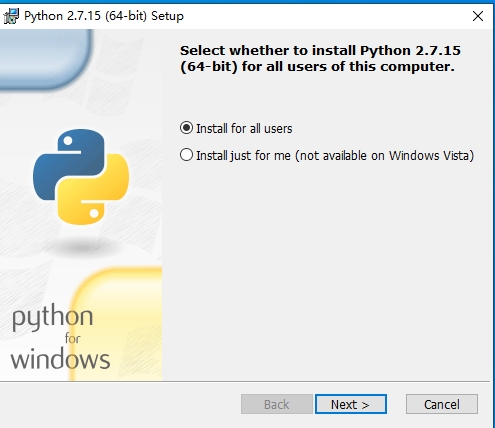Click the Python two-snake logo

81,177
